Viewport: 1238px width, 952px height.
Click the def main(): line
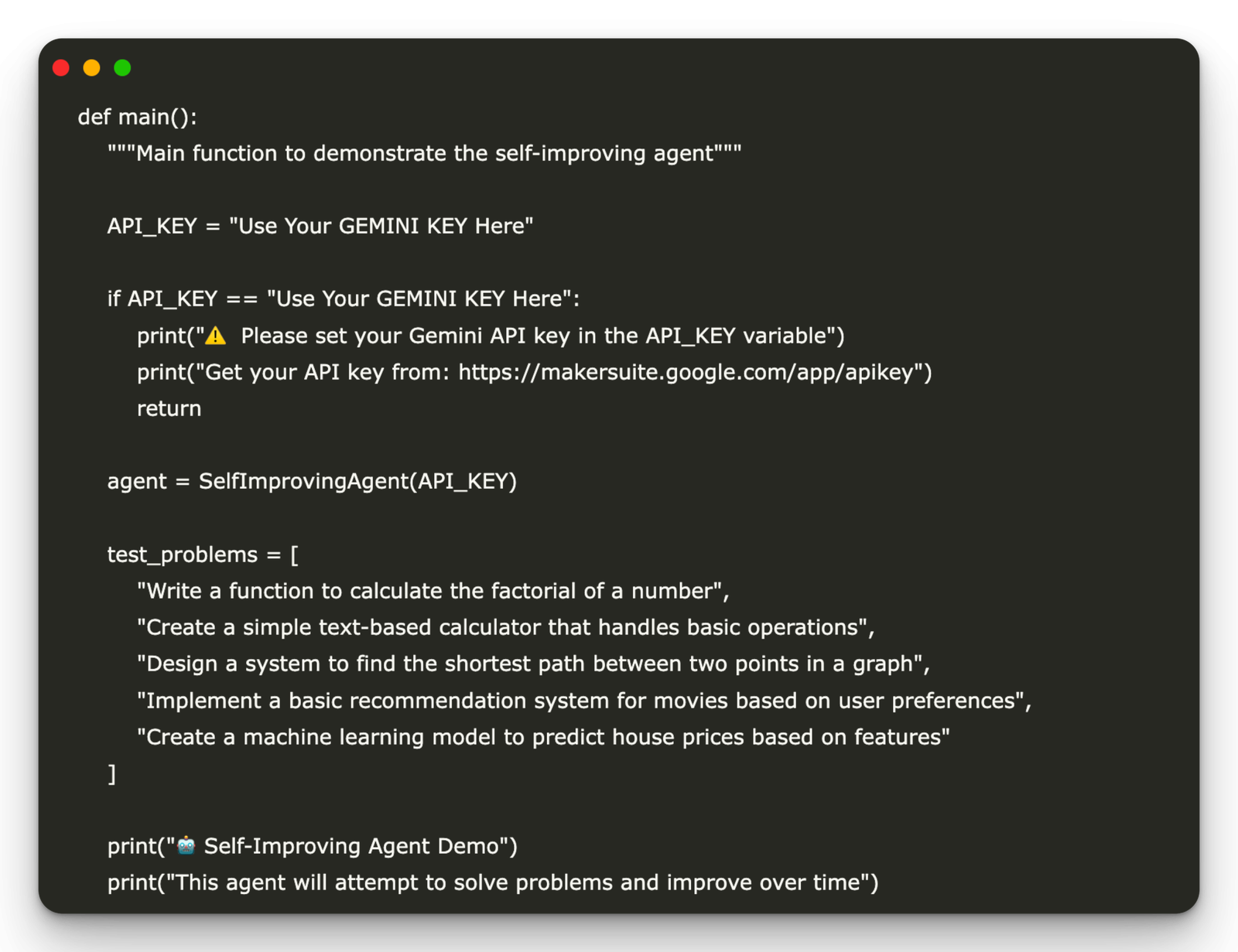pos(138,117)
